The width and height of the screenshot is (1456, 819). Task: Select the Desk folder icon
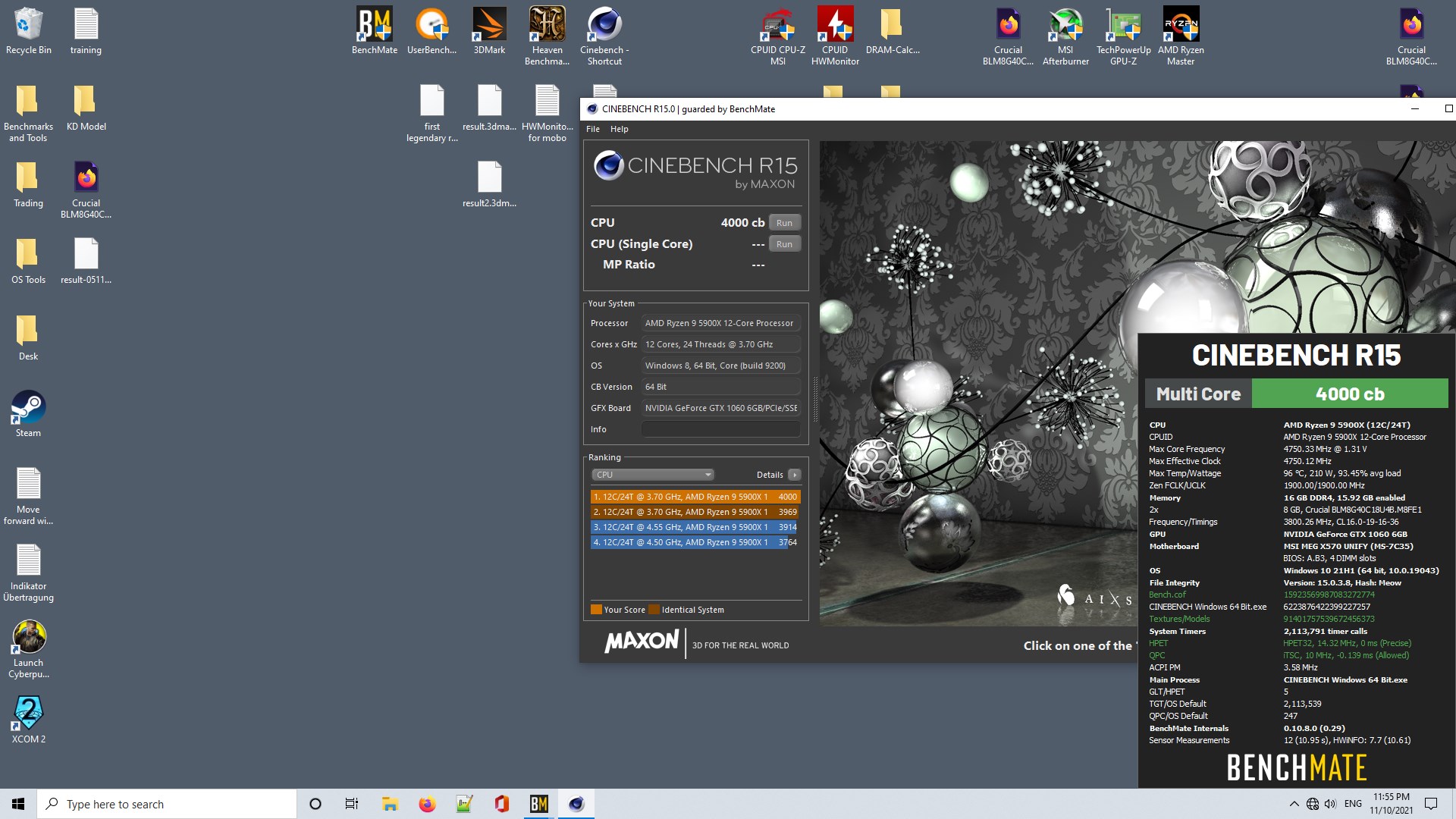coord(29,337)
